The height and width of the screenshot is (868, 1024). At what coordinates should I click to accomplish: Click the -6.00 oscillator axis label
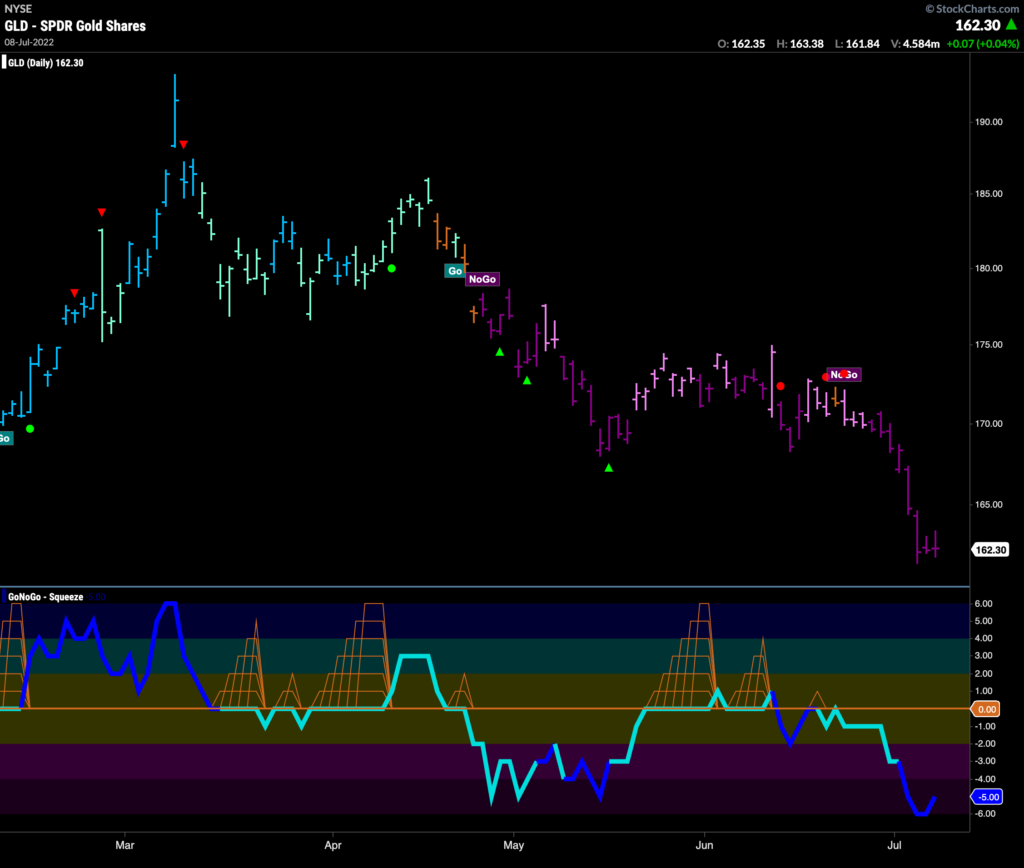tap(985, 814)
